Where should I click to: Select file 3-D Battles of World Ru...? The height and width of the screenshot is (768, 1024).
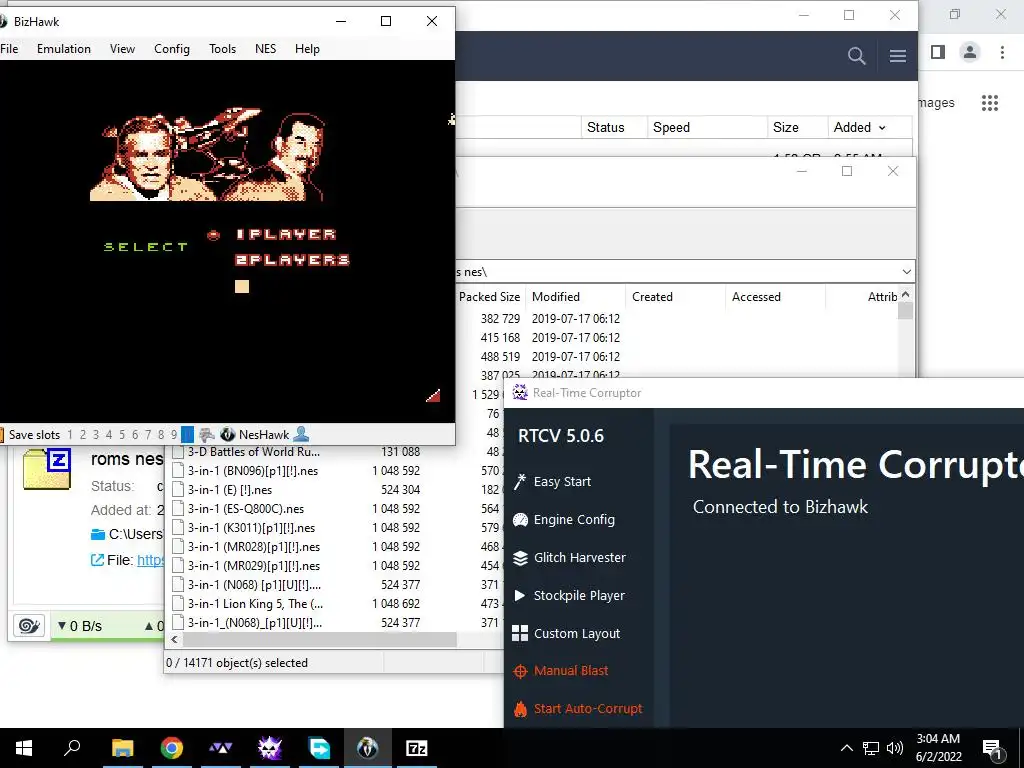(x=253, y=452)
